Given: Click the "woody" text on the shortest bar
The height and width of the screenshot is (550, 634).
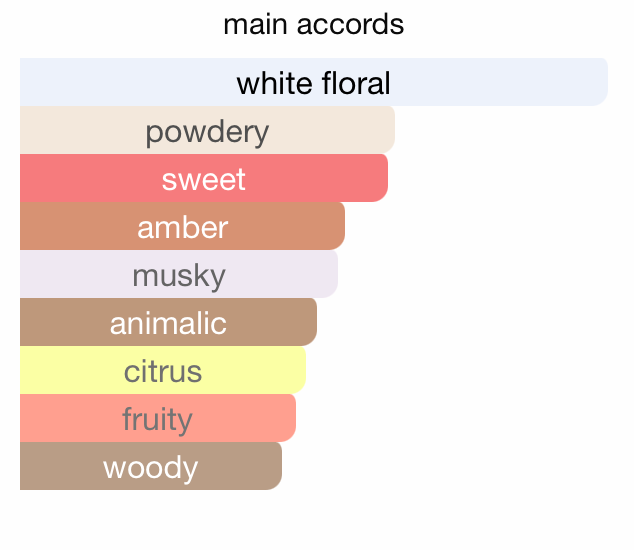Looking at the screenshot, I should [151, 467].
